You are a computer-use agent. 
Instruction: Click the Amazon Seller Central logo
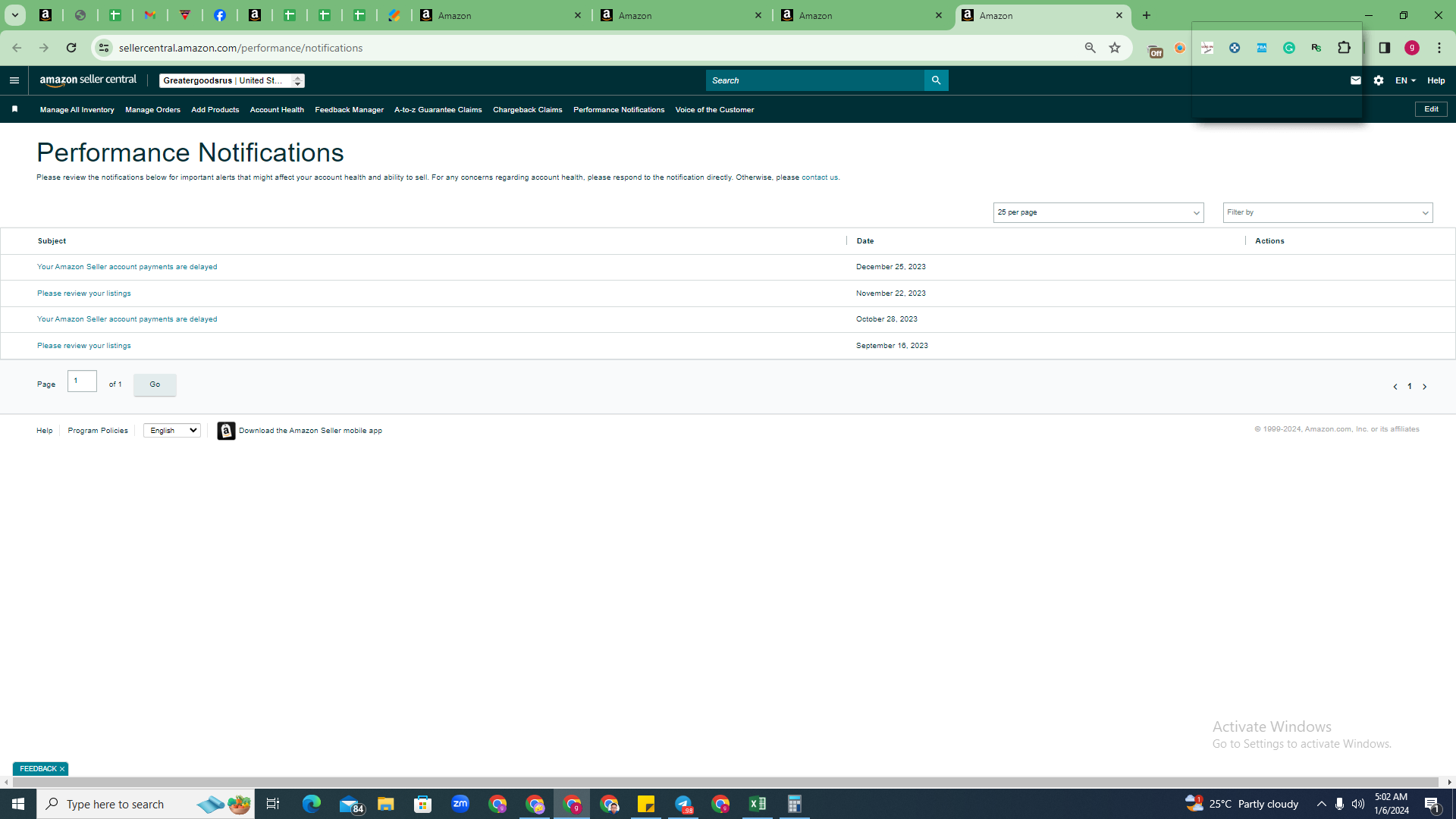pos(88,80)
